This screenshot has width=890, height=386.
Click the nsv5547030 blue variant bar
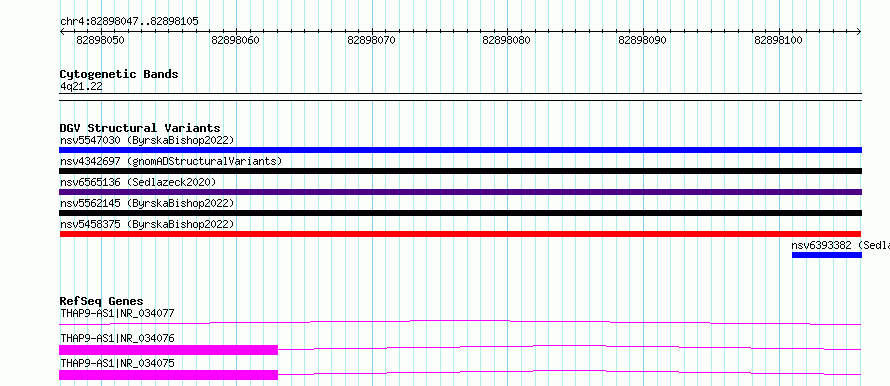(x=460, y=150)
